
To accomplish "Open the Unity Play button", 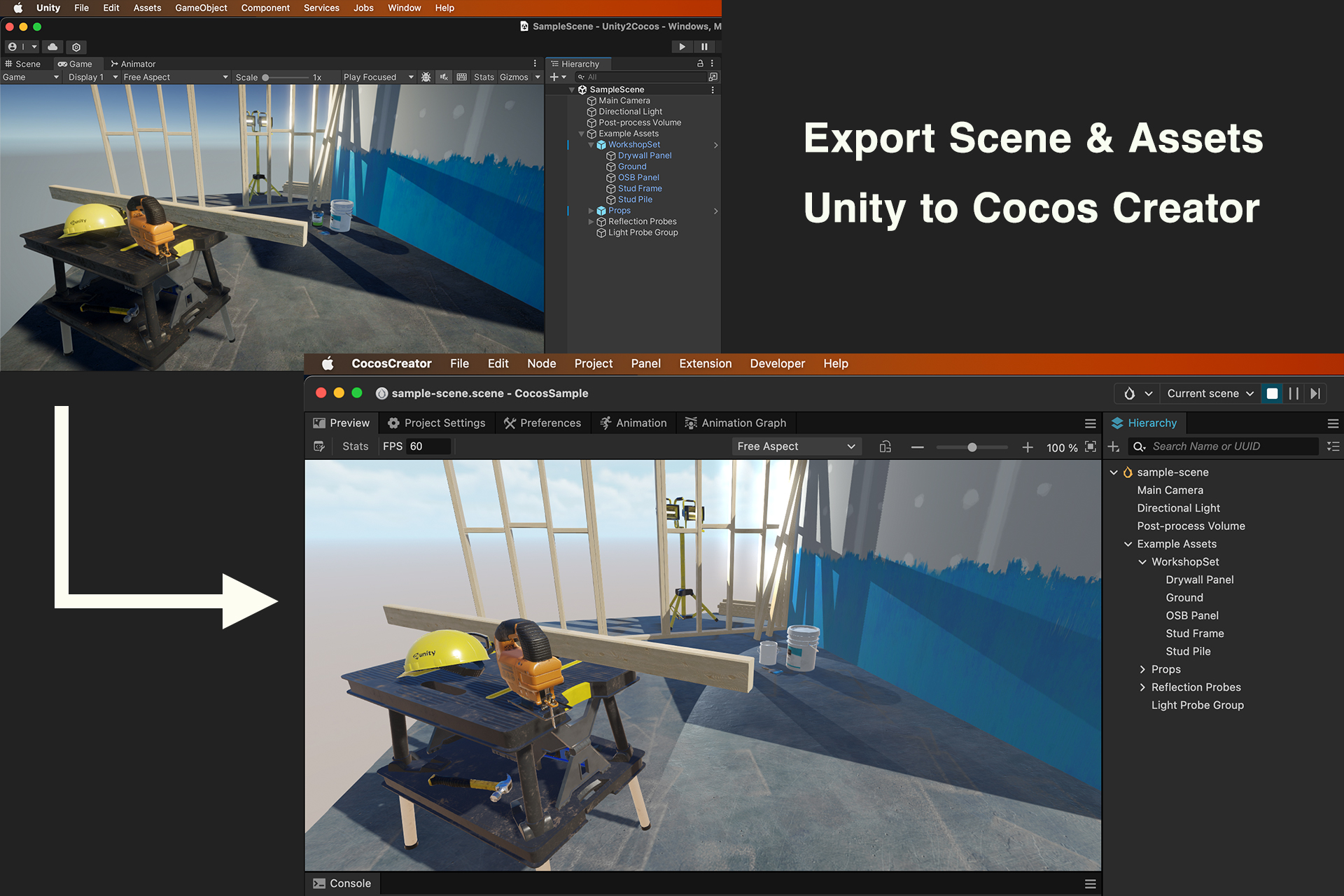I will pos(682,47).
